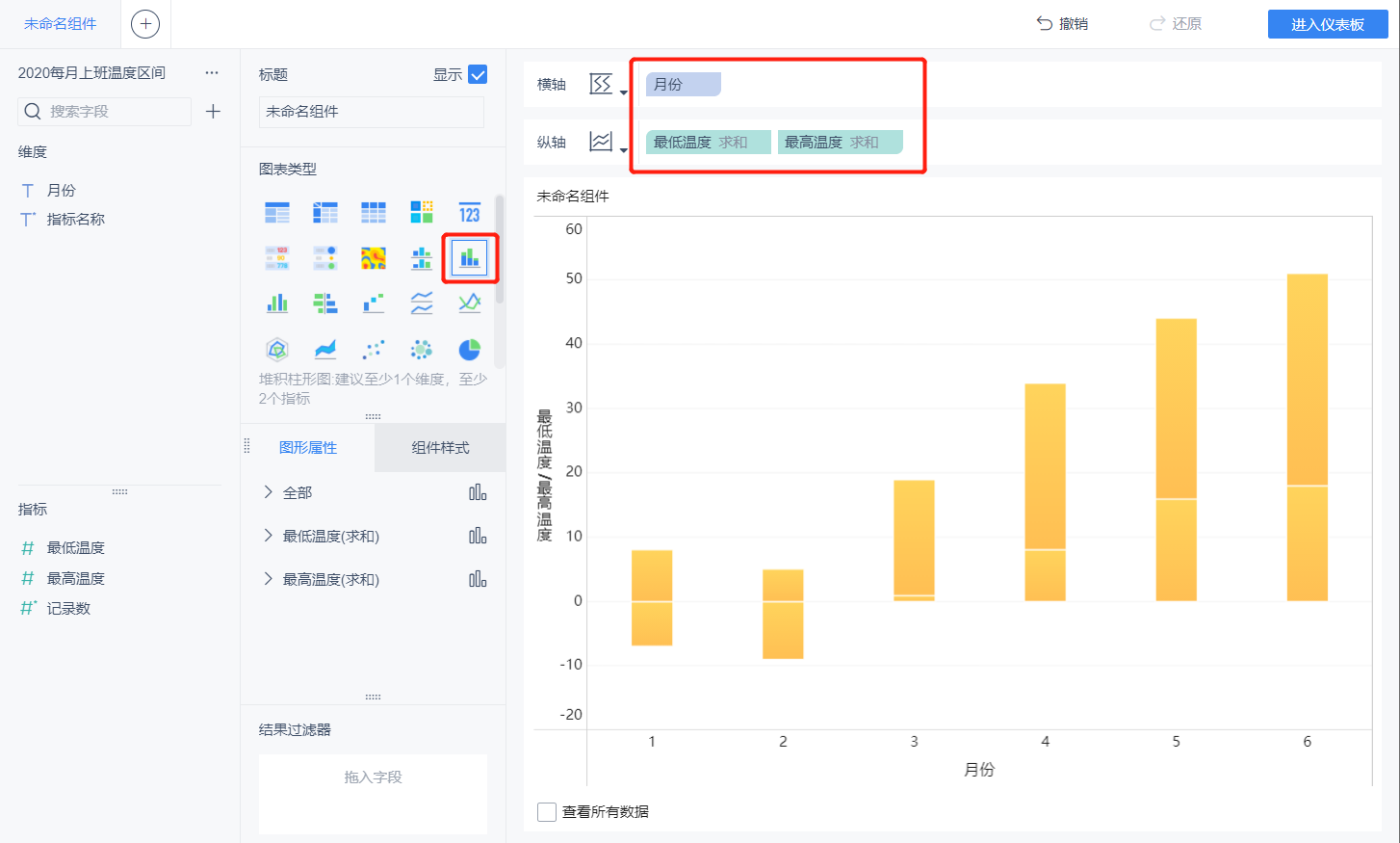Select the colored dots list chart type
The image size is (1400, 843).
325,258
